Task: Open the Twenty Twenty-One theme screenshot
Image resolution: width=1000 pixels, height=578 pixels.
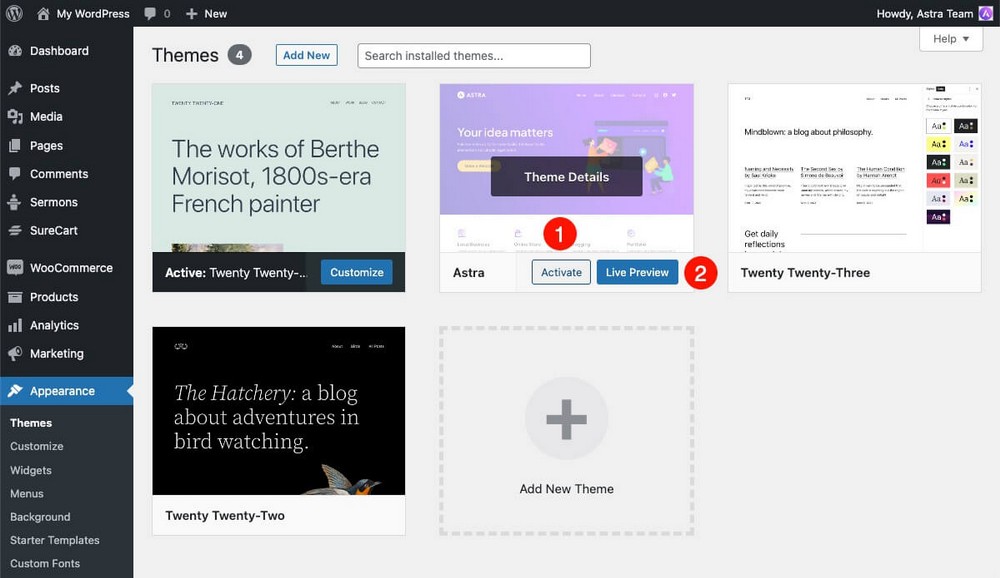Action: (279, 168)
